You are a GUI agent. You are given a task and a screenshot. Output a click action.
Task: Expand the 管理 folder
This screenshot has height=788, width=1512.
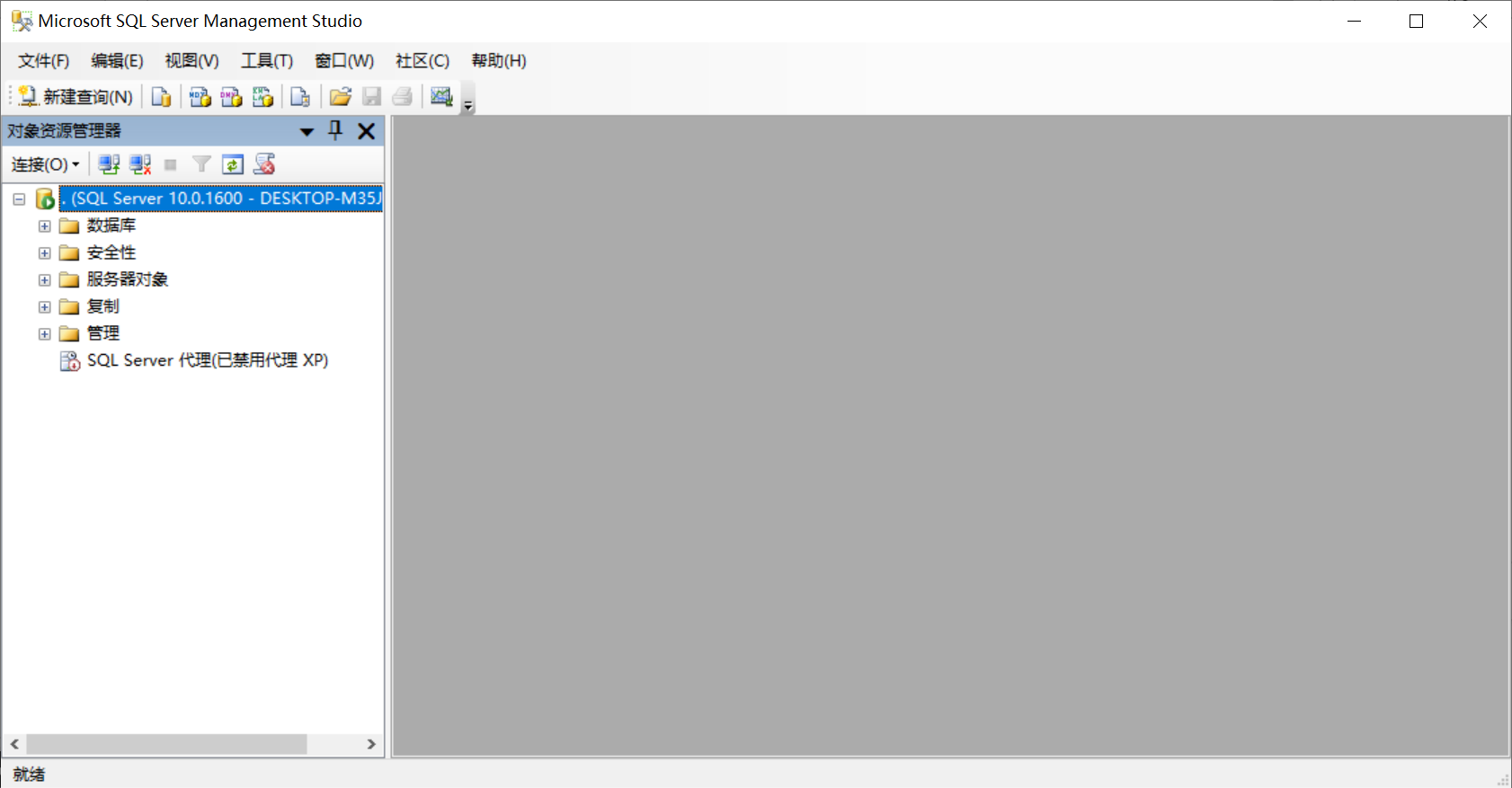[x=44, y=333]
